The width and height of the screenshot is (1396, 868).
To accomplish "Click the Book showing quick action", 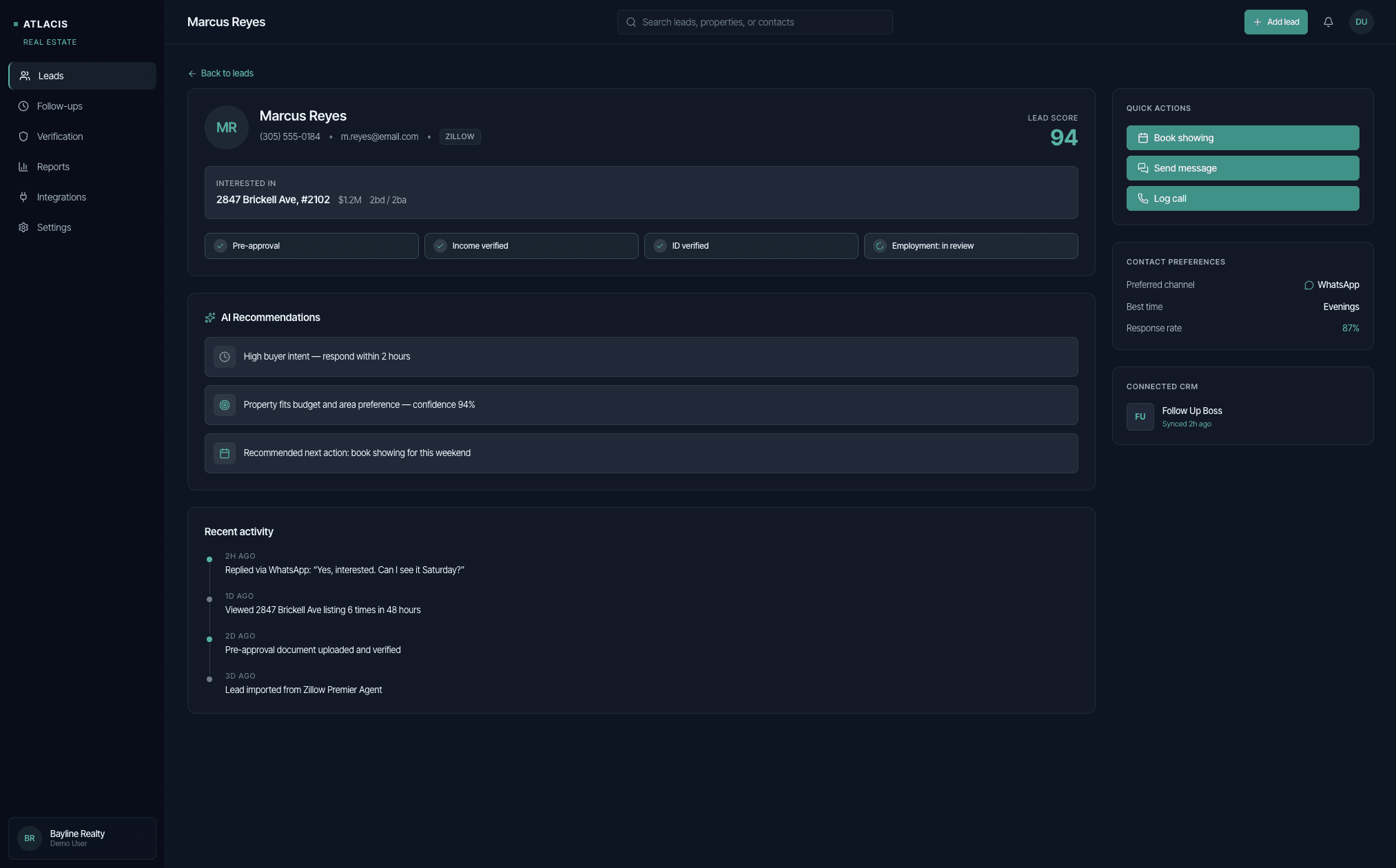I will point(1242,138).
